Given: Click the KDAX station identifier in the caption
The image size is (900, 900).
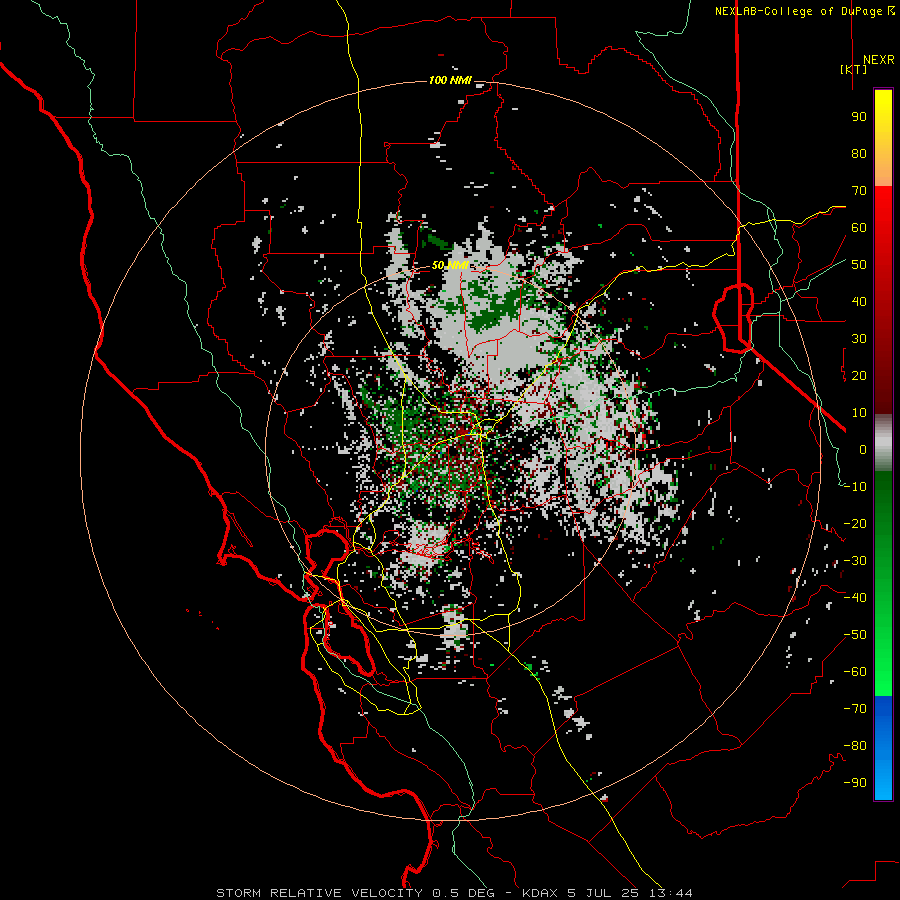Looking at the screenshot, I should (x=541, y=893).
